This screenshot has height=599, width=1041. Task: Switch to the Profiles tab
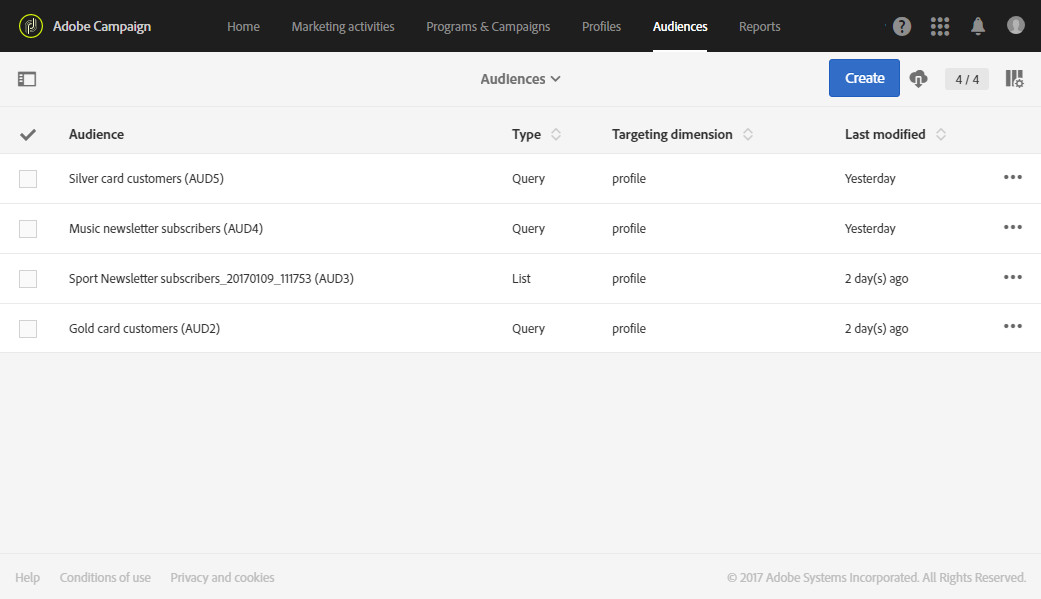[601, 27]
